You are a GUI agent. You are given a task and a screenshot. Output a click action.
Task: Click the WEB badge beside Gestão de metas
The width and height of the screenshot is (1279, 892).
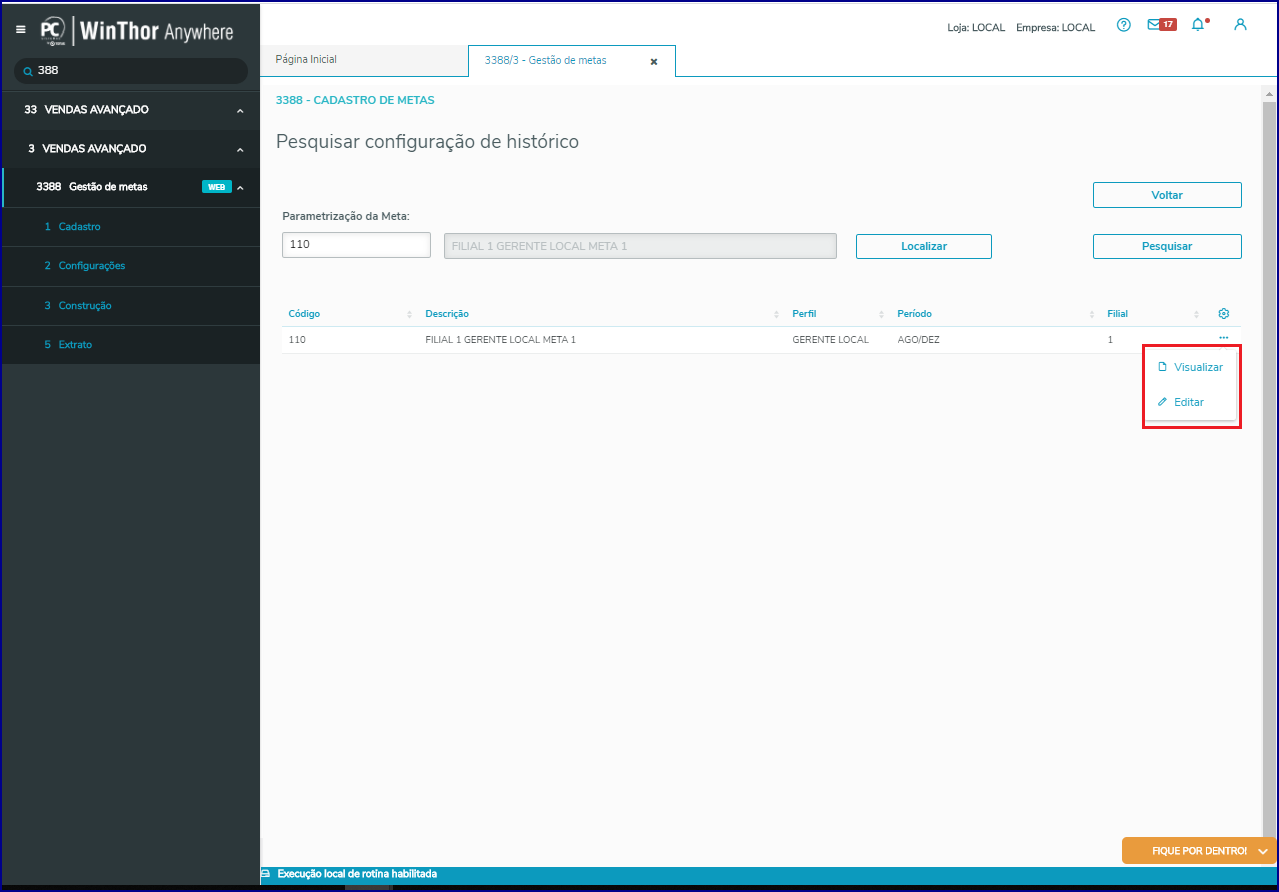click(216, 187)
